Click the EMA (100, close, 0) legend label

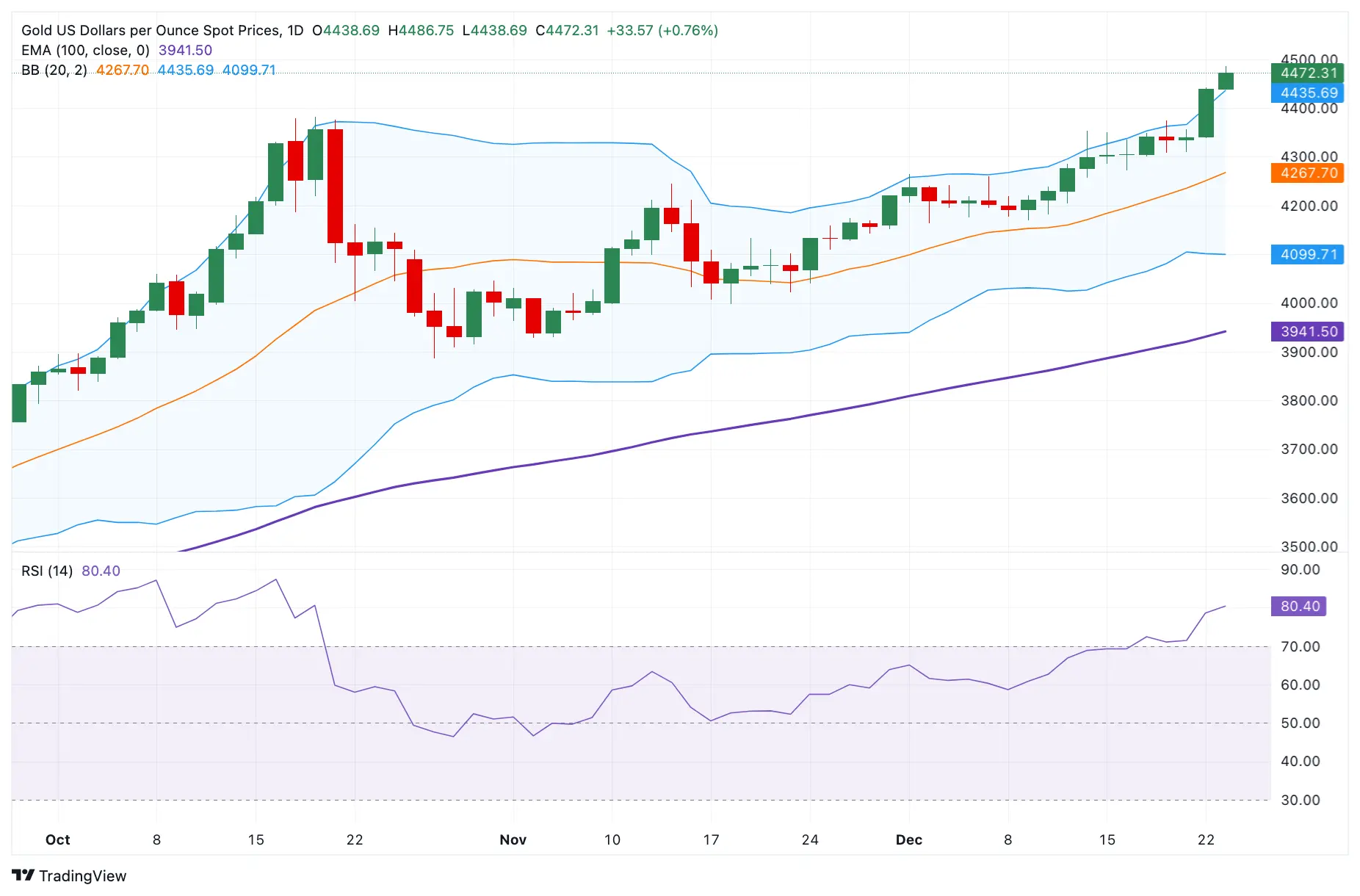click(x=85, y=50)
